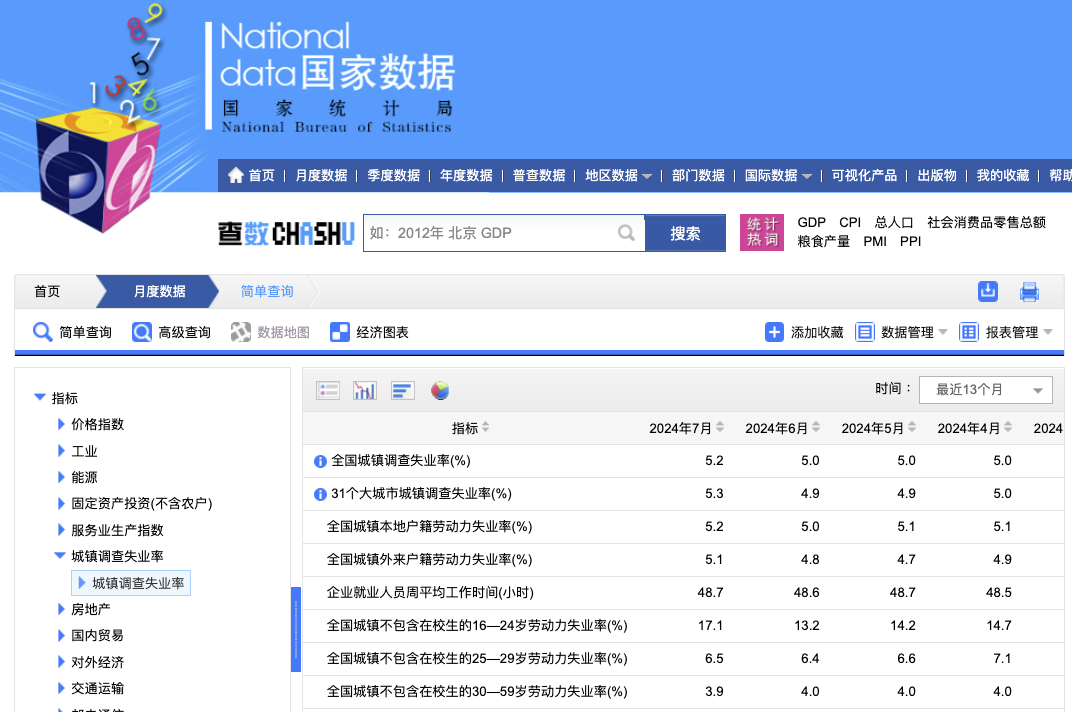Go to 季度数据 in navigation bar

[393, 175]
